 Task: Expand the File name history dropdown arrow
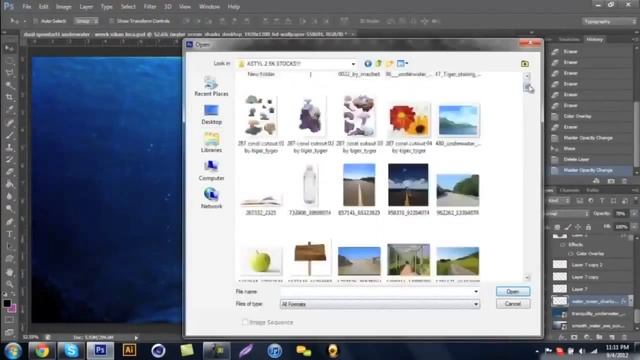pyautogui.click(x=476, y=291)
